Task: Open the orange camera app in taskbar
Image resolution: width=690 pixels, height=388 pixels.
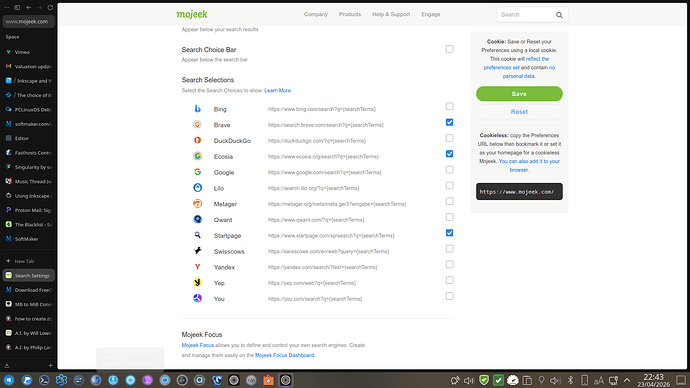Action: [268, 380]
